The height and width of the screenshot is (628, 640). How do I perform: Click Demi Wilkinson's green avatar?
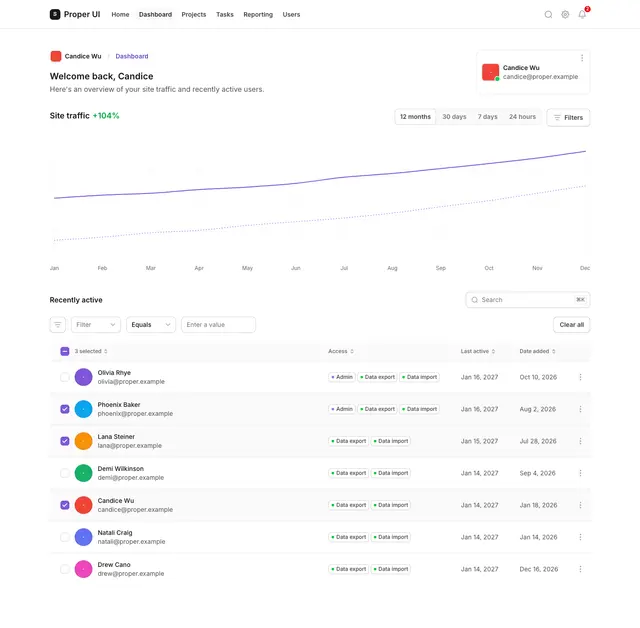click(83, 473)
